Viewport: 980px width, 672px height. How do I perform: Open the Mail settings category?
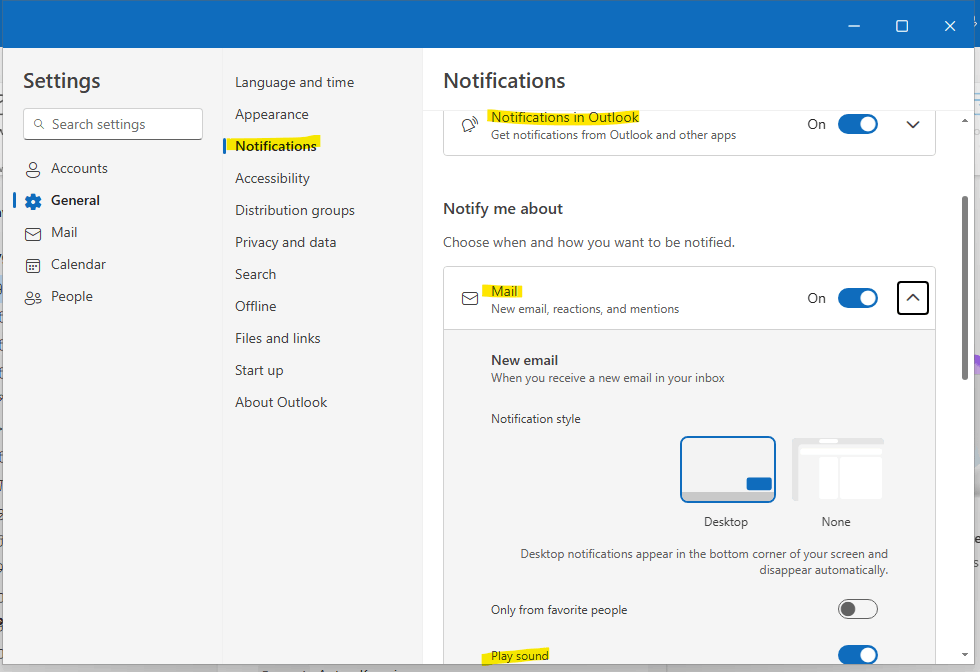[x=64, y=233]
